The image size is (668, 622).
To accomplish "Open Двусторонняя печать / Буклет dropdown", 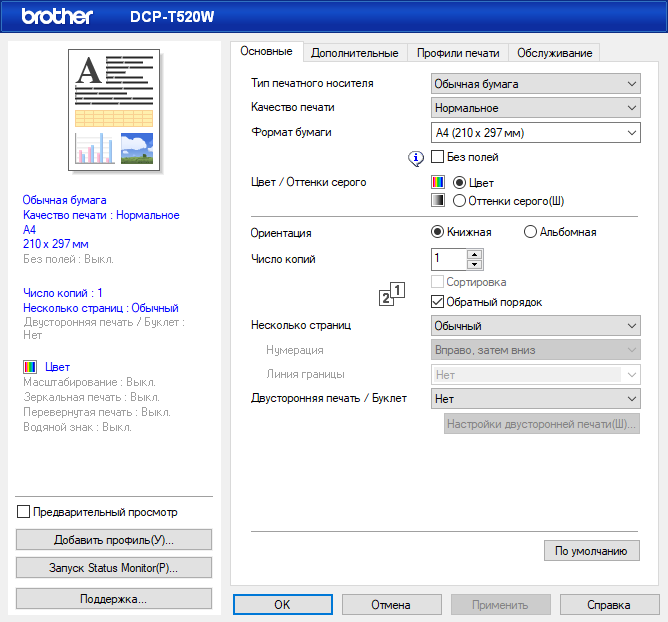I will (536, 399).
